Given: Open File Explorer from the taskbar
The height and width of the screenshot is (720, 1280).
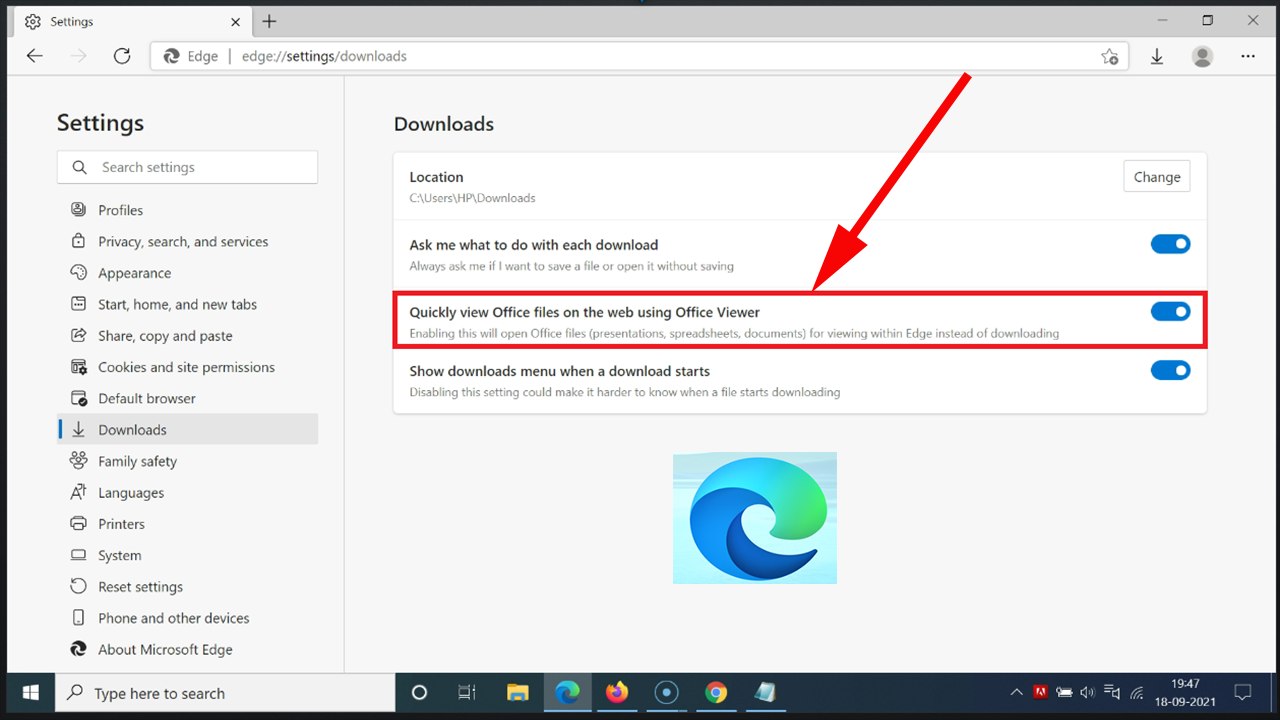Looking at the screenshot, I should point(517,692).
